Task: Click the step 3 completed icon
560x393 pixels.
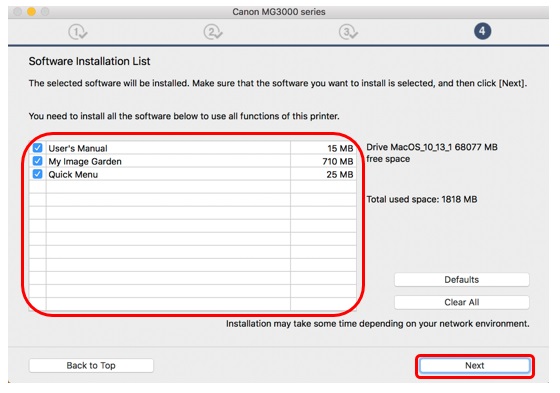Action: (x=348, y=32)
